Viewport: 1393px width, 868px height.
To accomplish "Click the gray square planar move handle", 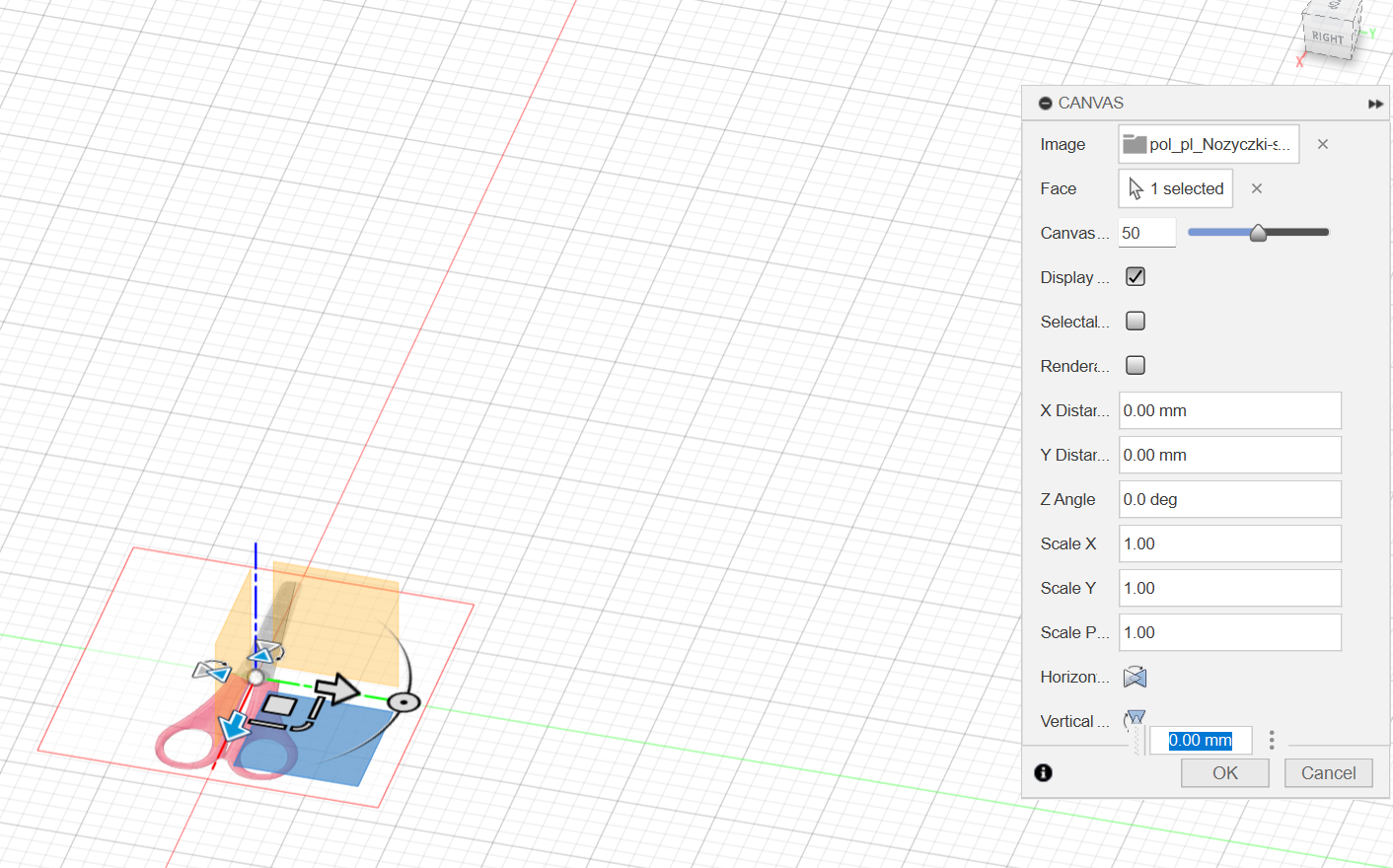I will [x=279, y=705].
